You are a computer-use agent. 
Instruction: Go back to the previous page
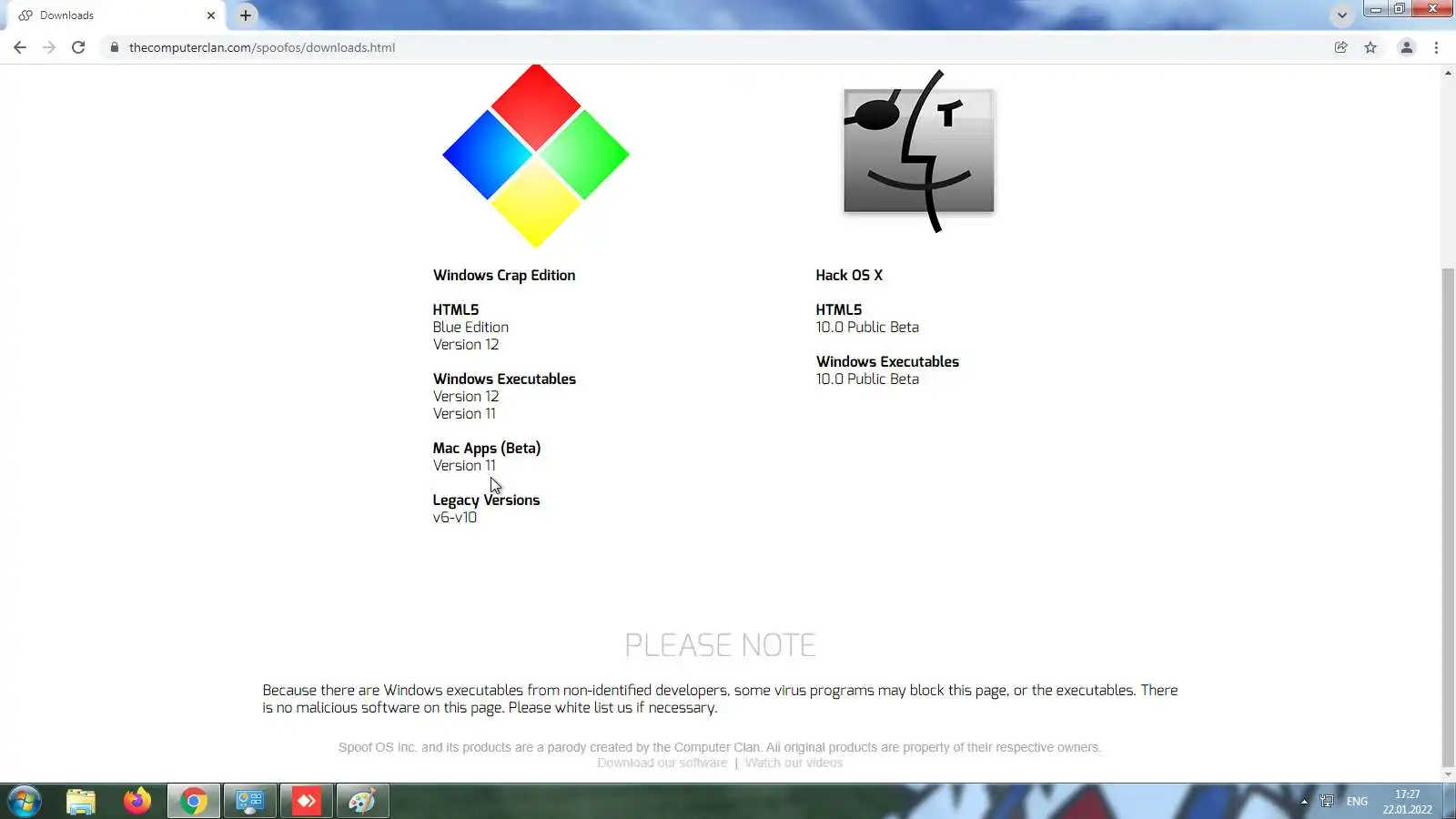coord(20,47)
